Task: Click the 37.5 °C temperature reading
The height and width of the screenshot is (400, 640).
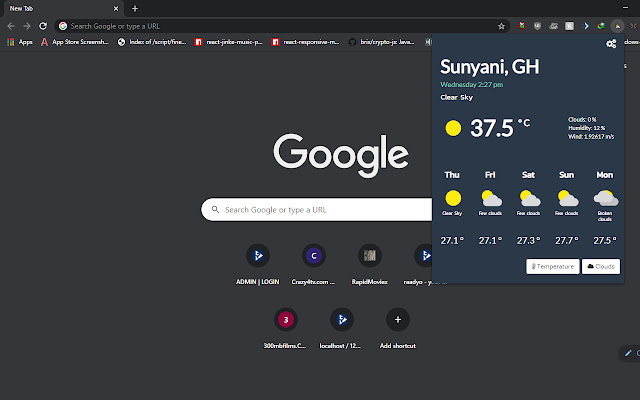Action: pyautogui.click(x=500, y=128)
